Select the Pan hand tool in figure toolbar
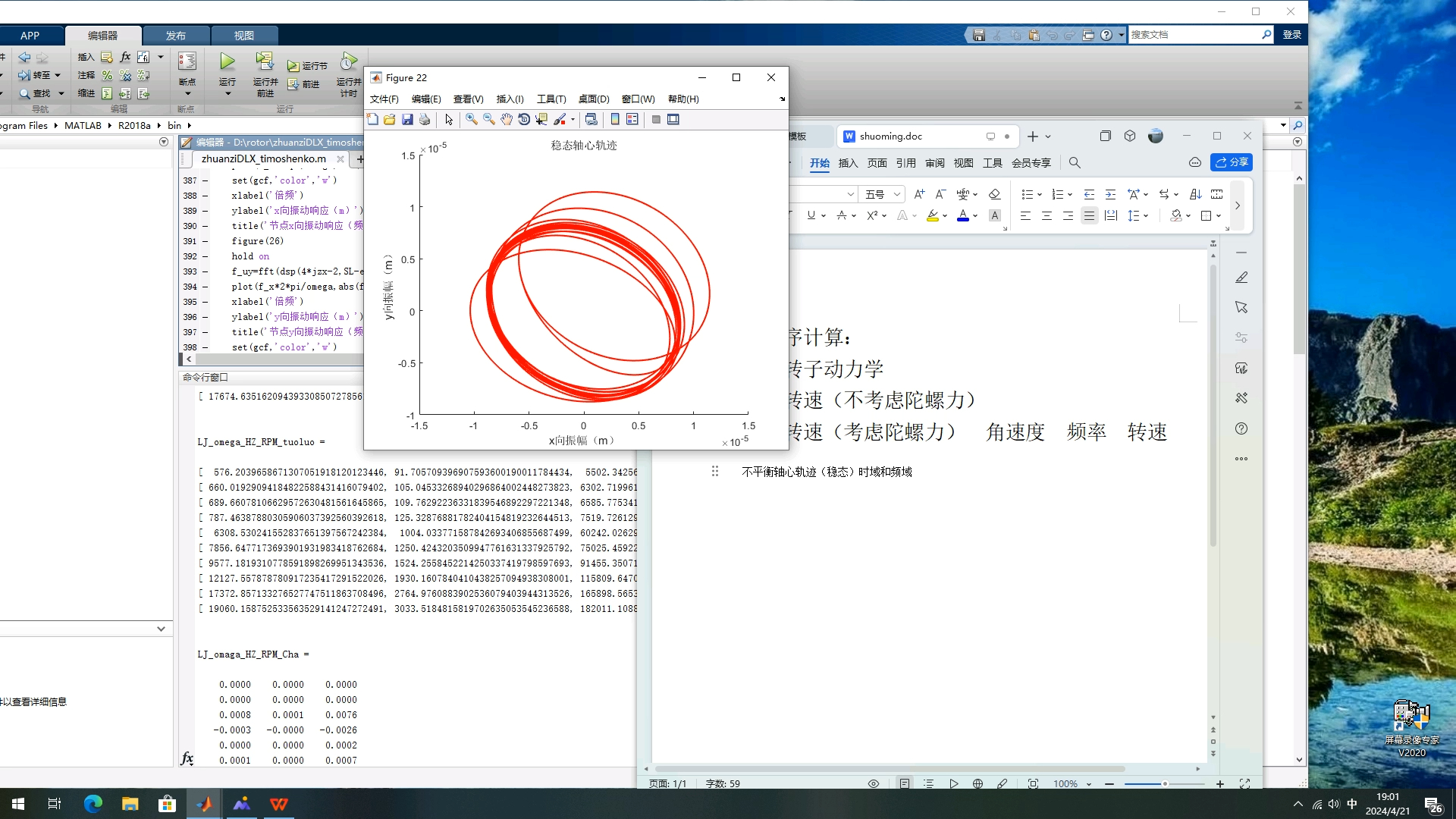Image resolution: width=1456 pixels, height=819 pixels. click(507, 119)
